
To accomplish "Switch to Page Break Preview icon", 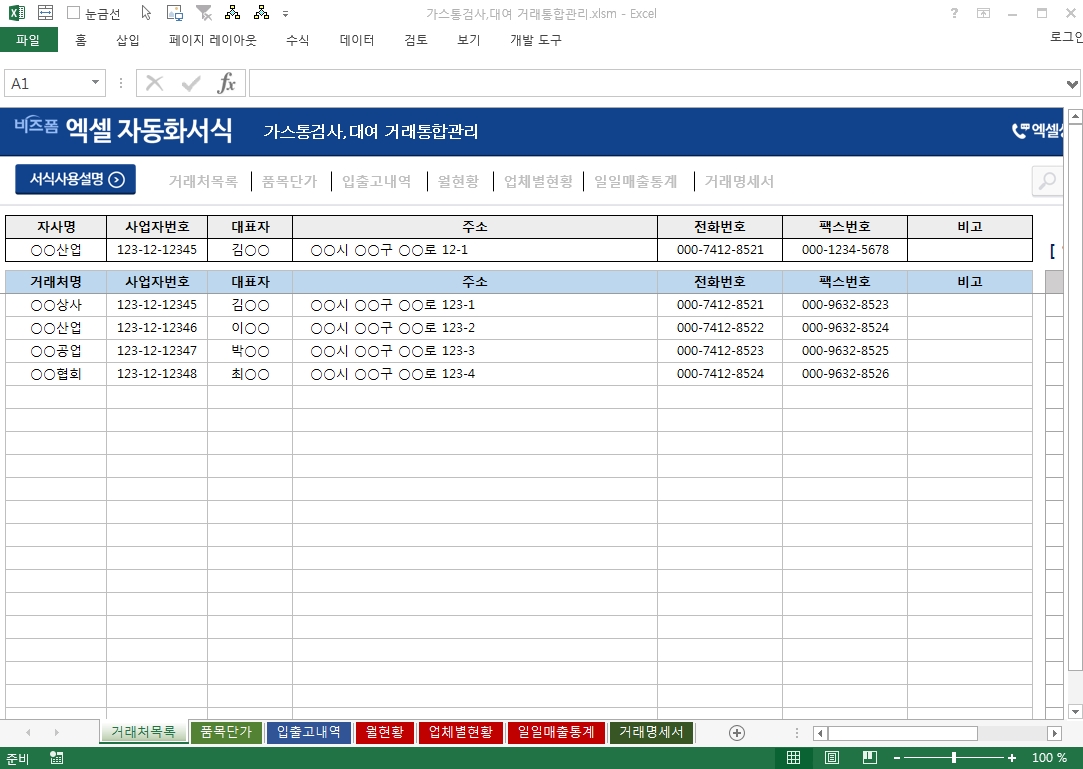I will [x=870, y=758].
